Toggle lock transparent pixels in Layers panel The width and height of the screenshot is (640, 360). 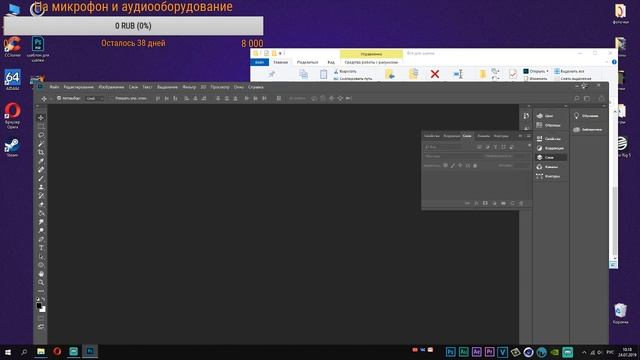click(x=445, y=165)
